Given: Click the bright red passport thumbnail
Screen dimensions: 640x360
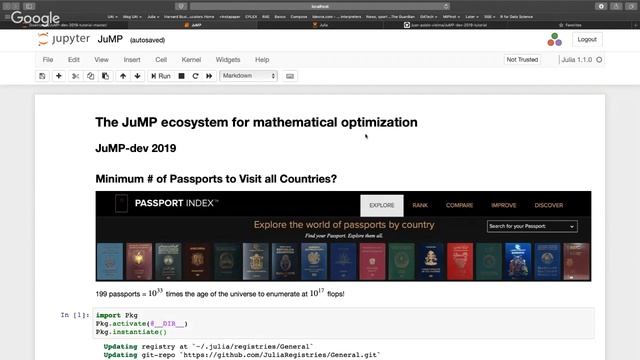Looking at the screenshot, I should pyautogui.click(x=460, y=261).
